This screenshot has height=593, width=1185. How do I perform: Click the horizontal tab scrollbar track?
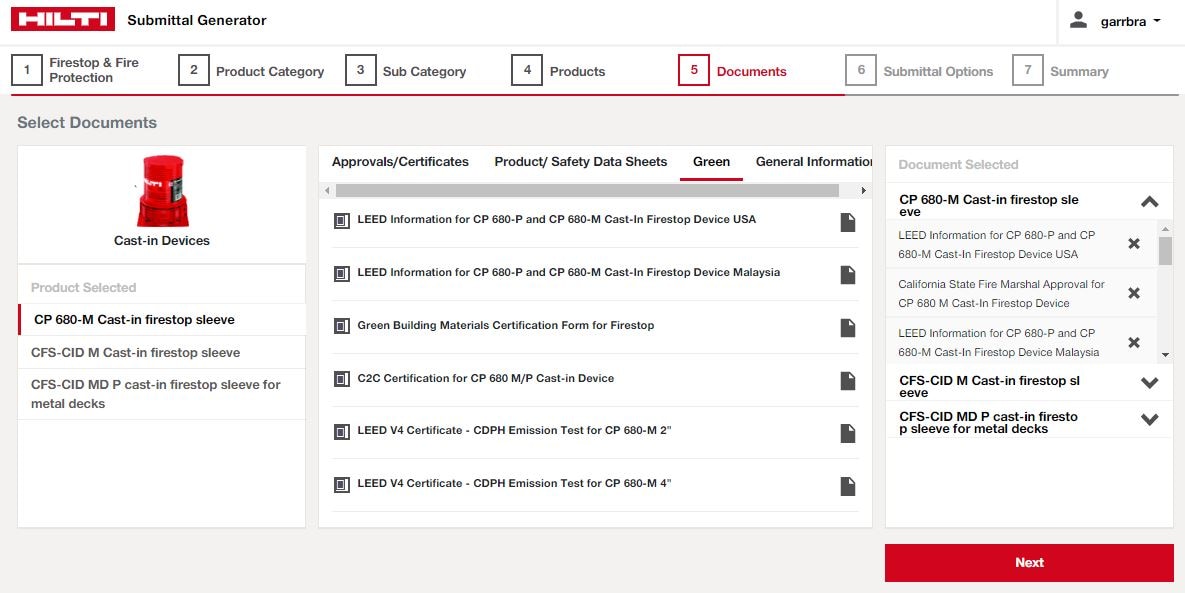coord(587,191)
